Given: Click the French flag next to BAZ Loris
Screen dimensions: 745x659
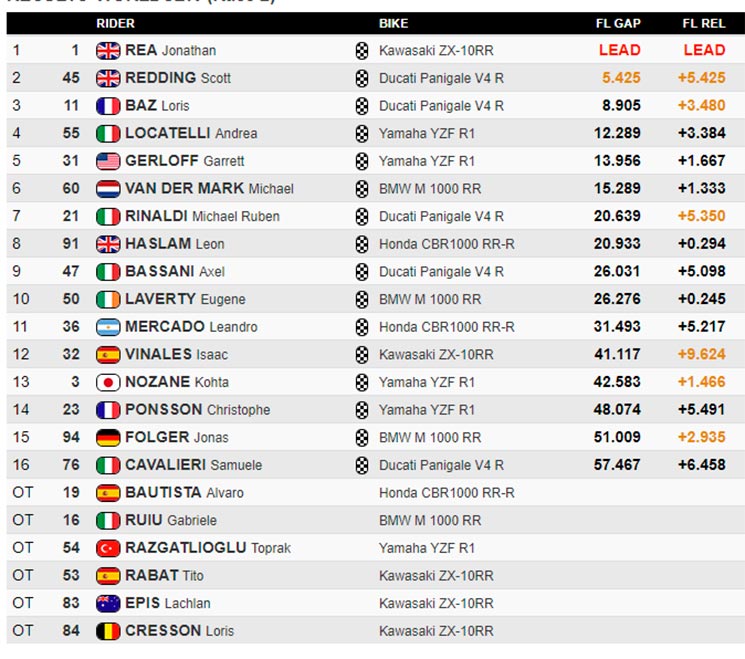Looking at the screenshot, I should (108, 106).
